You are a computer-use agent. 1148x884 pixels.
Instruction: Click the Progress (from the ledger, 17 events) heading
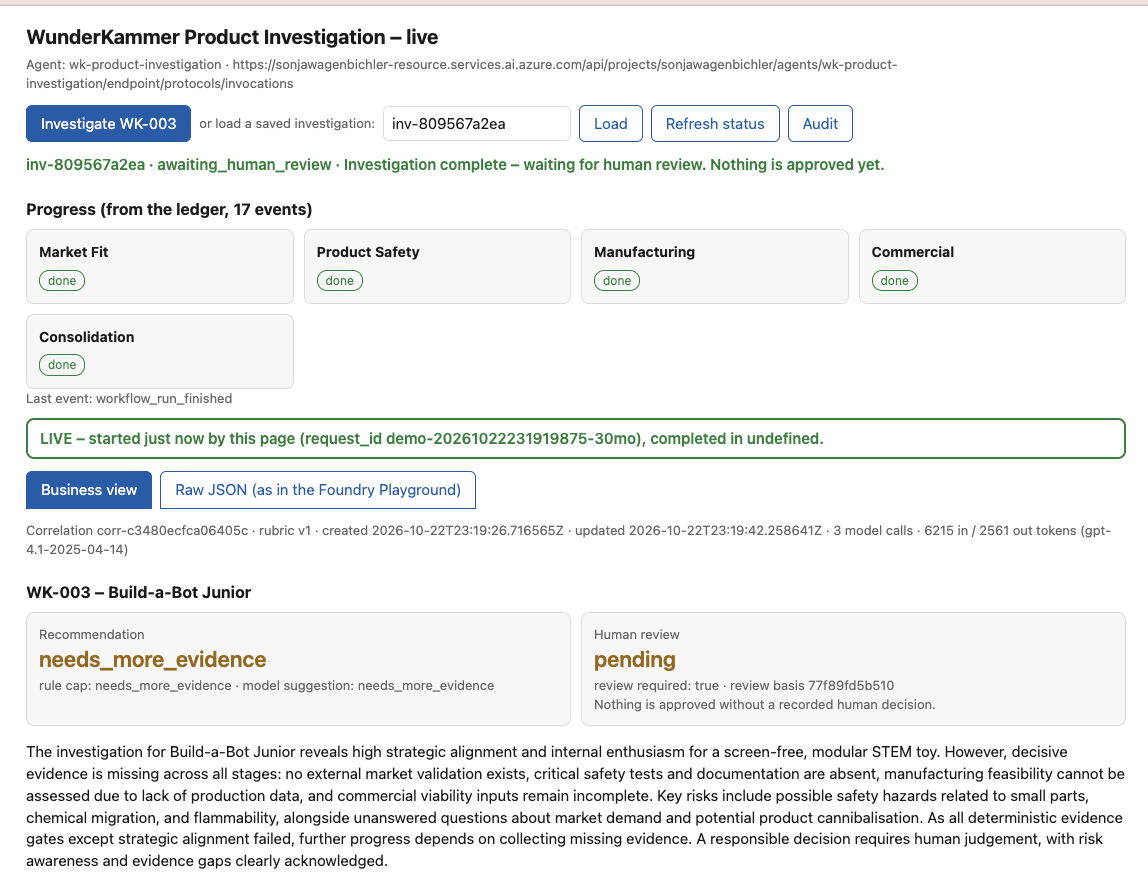169,209
